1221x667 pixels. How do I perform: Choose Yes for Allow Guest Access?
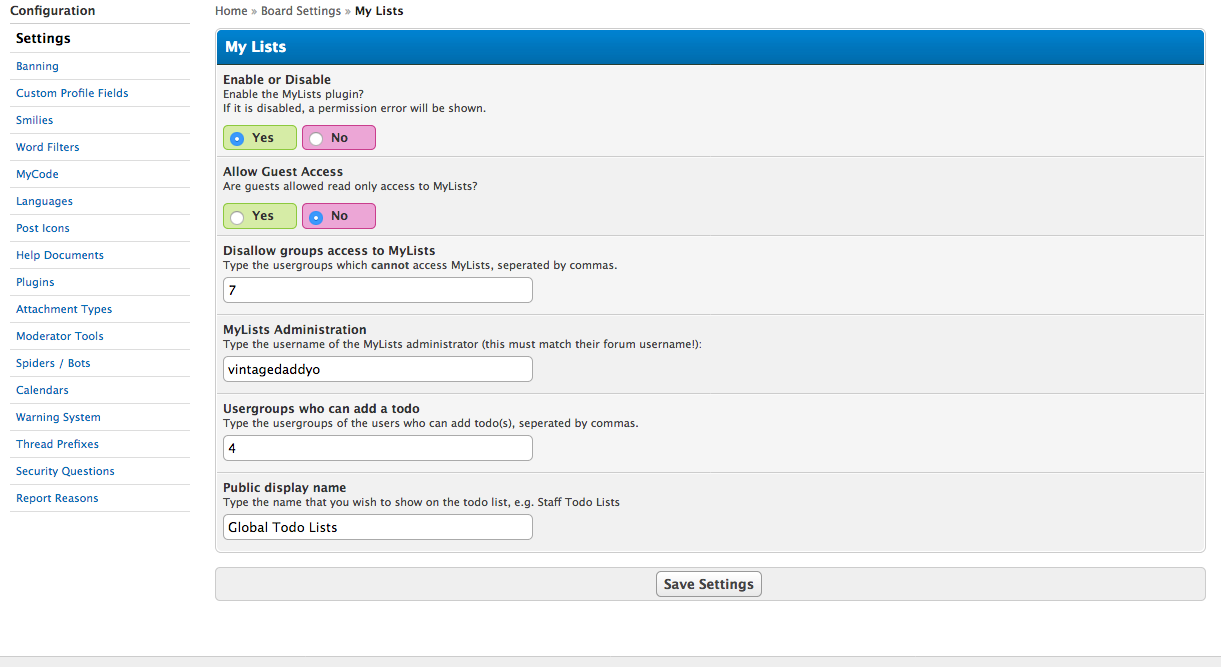[238, 216]
